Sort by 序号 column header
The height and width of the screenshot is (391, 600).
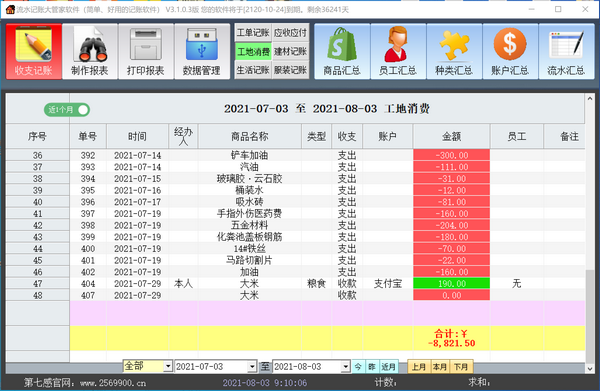click(38, 136)
